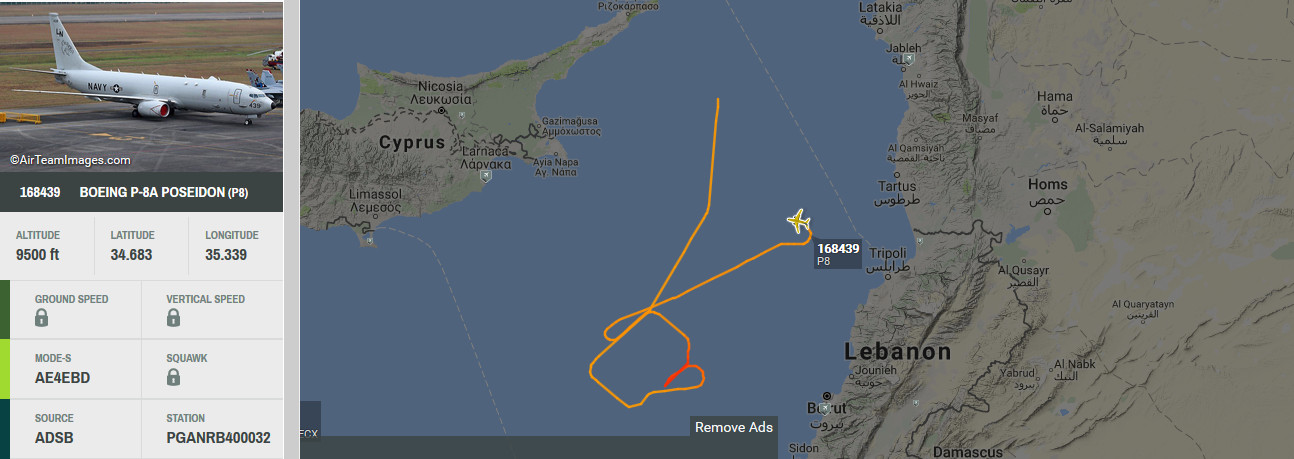Viewport: 1294px width, 459px height.
Task: Select the airport marker near Jableh
Action: pyautogui.click(x=908, y=59)
